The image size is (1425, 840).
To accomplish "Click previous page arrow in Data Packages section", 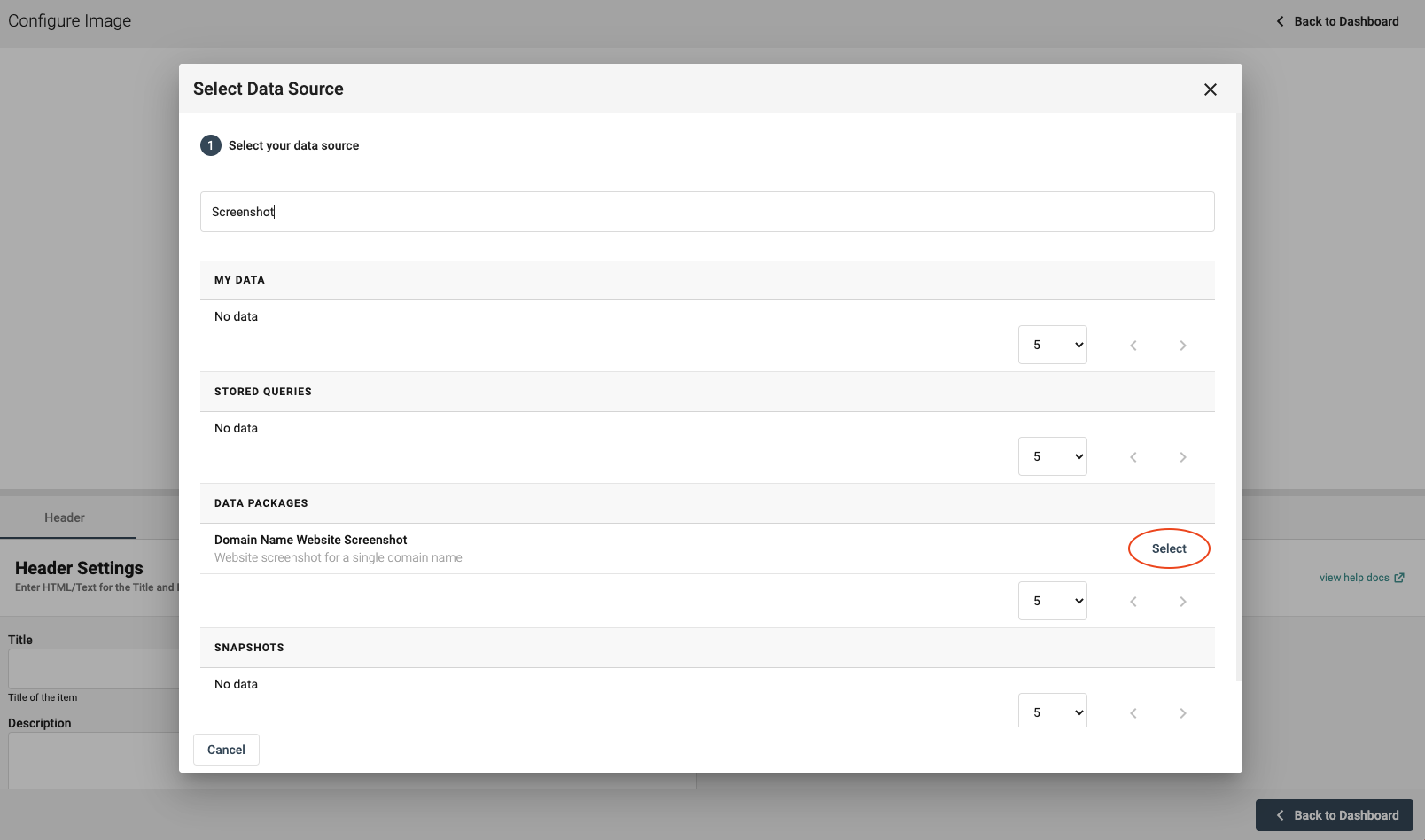I will pyautogui.click(x=1133, y=602).
